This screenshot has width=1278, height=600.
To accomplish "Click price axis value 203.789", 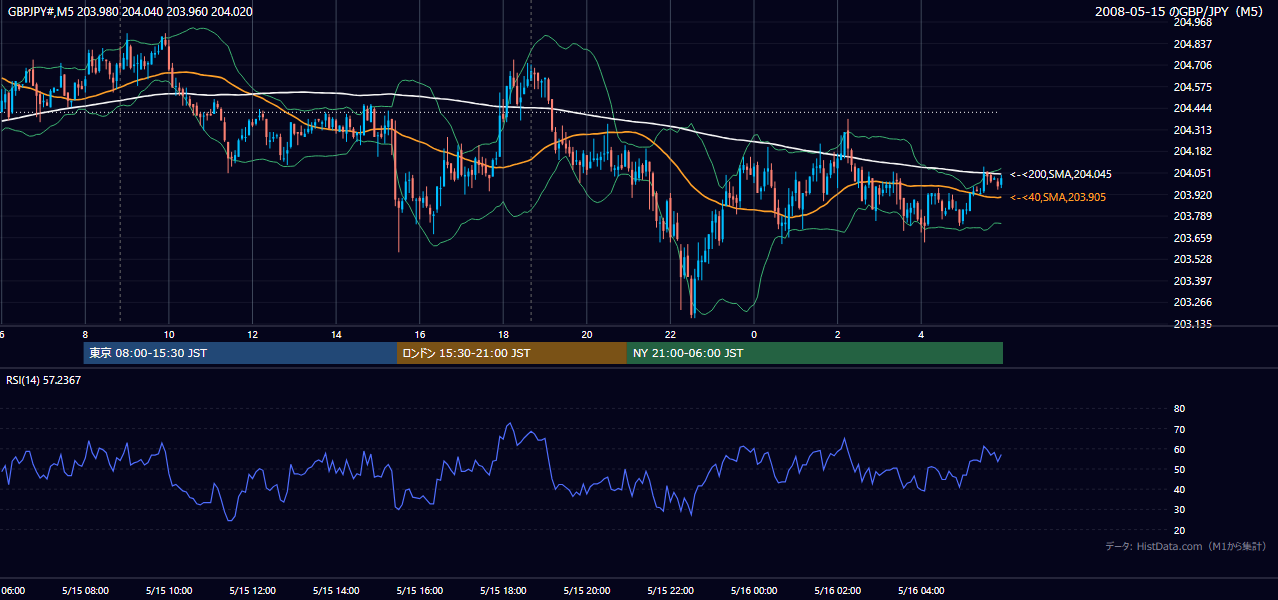I will [x=1192, y=216].
